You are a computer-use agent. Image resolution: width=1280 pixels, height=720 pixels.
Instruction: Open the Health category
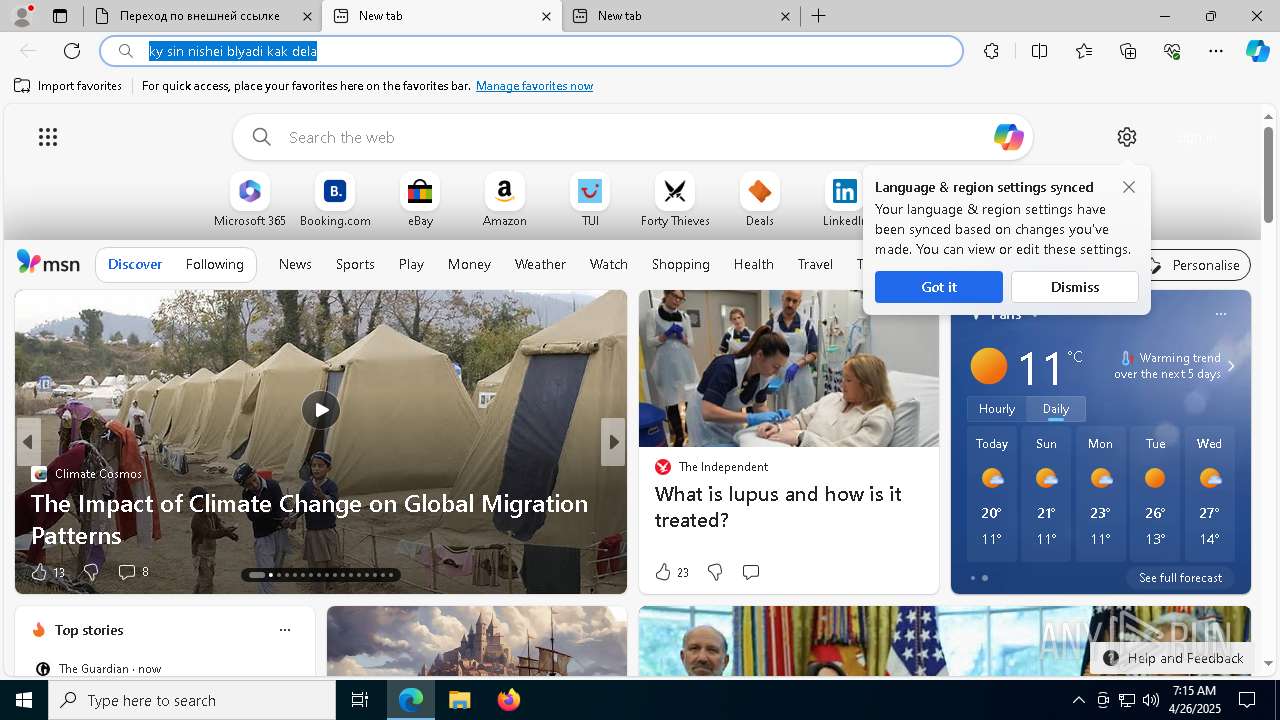tap(753, 264)
